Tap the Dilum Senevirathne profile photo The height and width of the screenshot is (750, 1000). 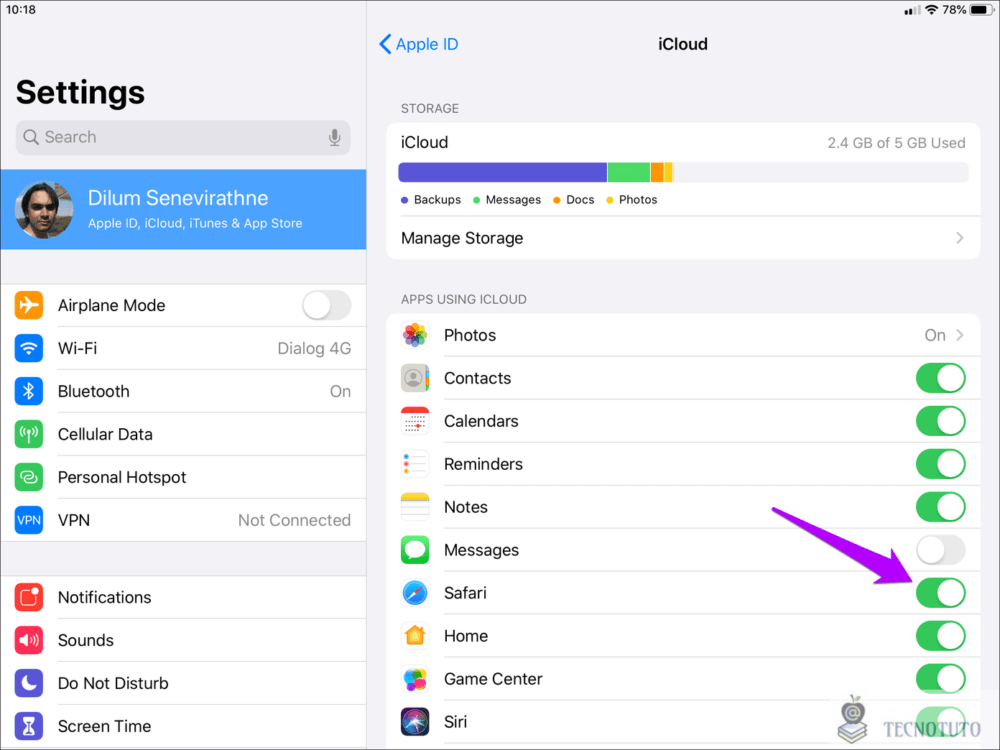click(44, 209)
